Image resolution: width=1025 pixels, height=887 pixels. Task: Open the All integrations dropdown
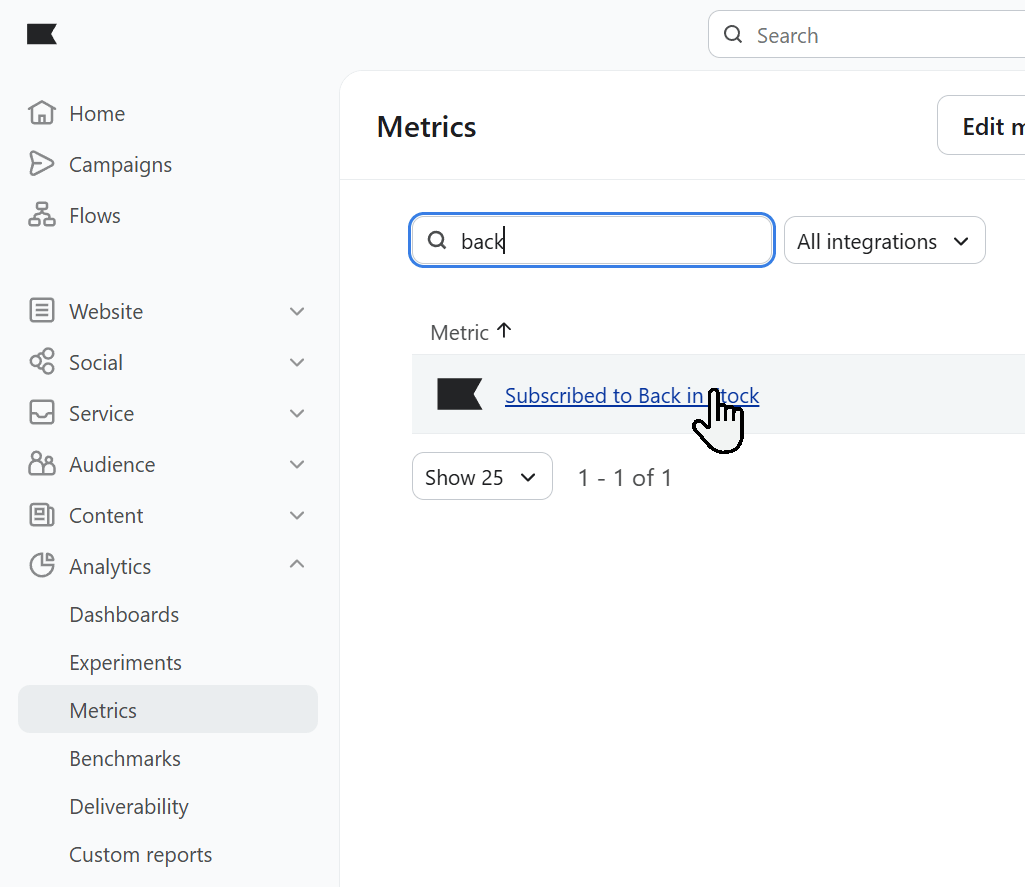(x=884, y=241)
